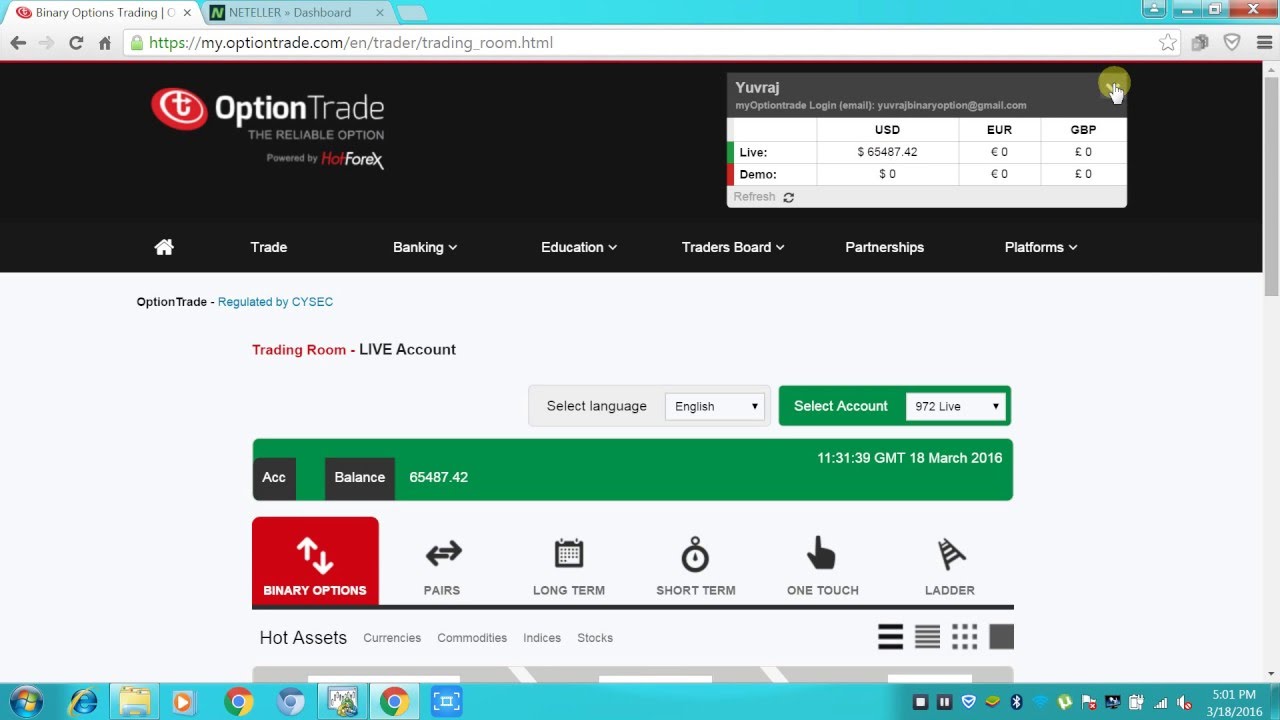
Task: Expand the Banking menu
Action: [425, 247]
